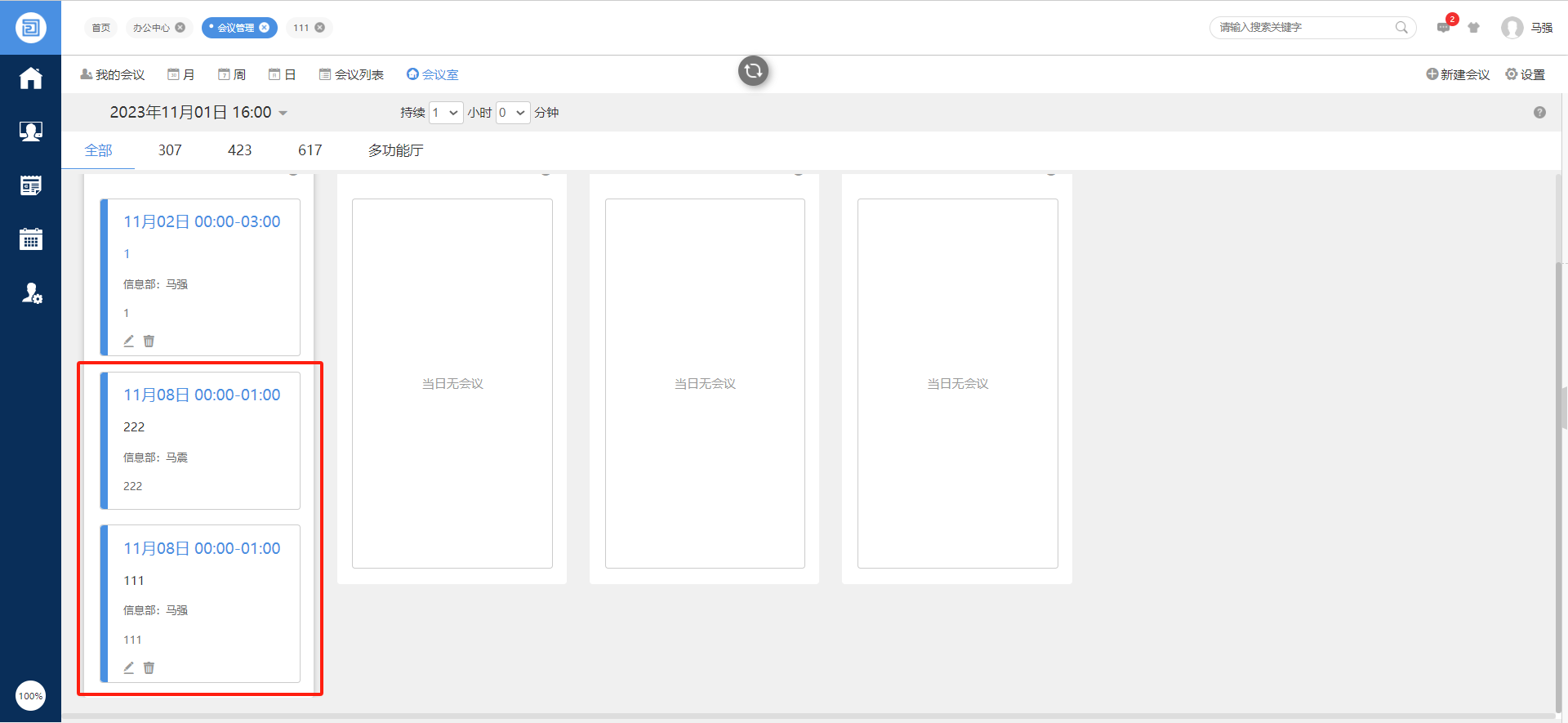The width and height of the screenshot is (1568, 723).
Task: Open message notifications with red badge
Action: pyautogui.click(x=1443, y=28)
